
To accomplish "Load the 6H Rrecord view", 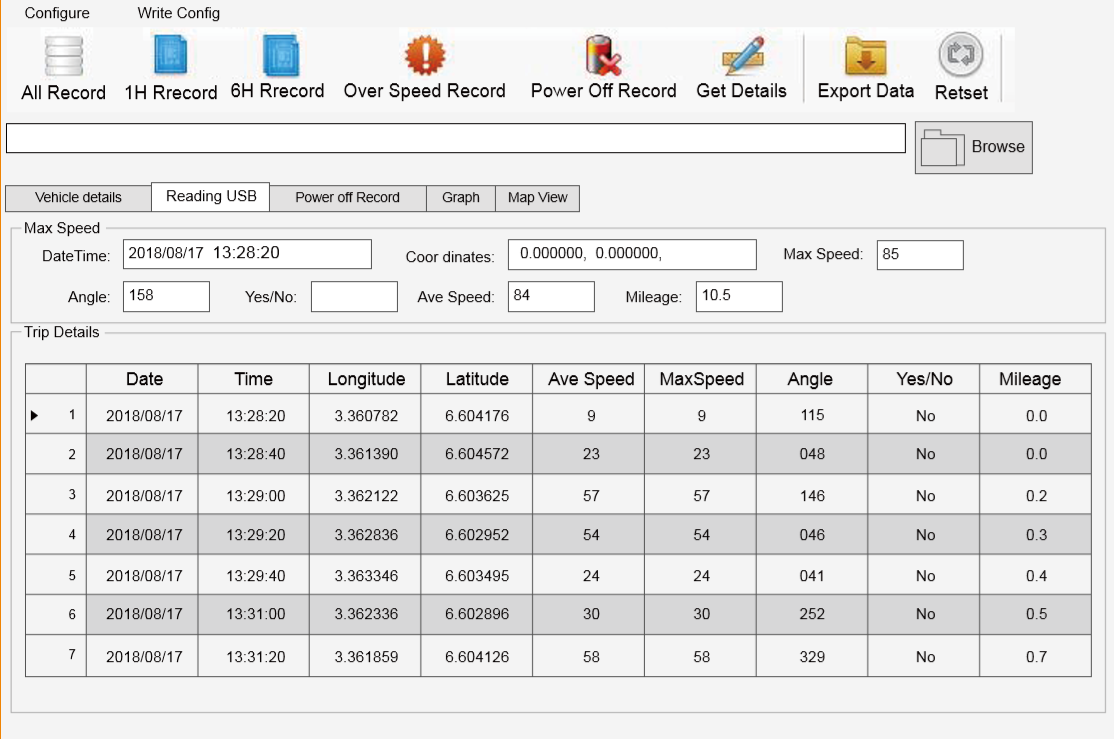I will (281, 55).
